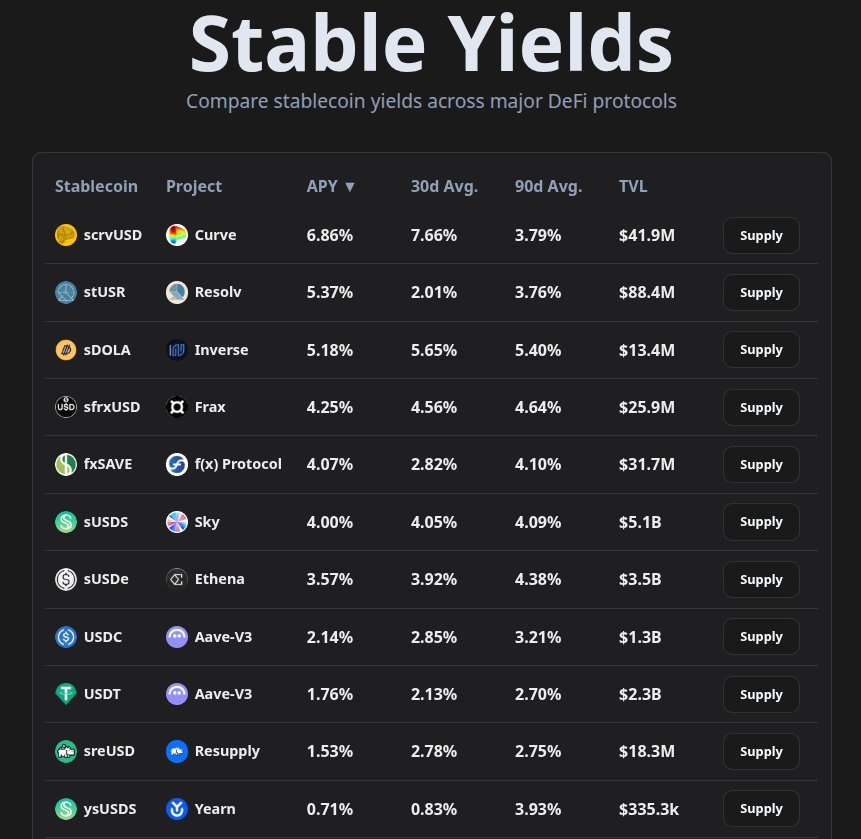Click the scrvUSD coin icon

click(x=66, y=236)
